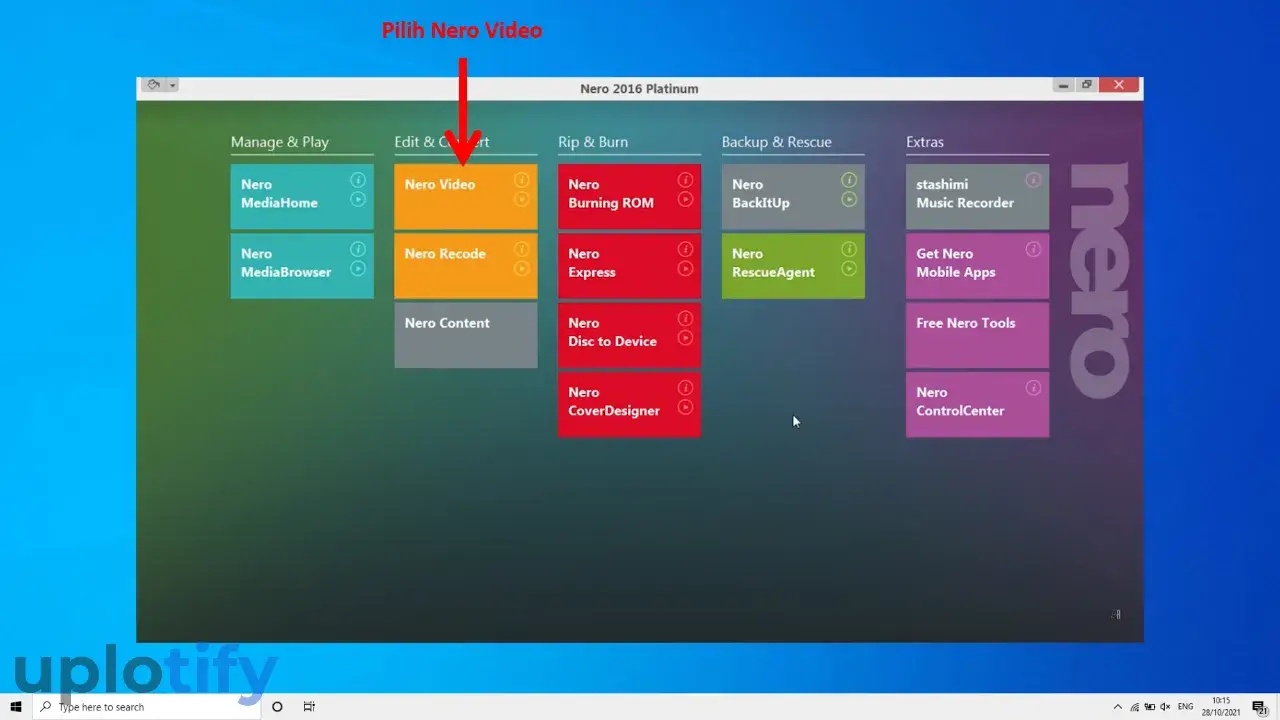Open the Nero title bar menu dropdown arrow

pyautogui.click(x=173, y=86)
